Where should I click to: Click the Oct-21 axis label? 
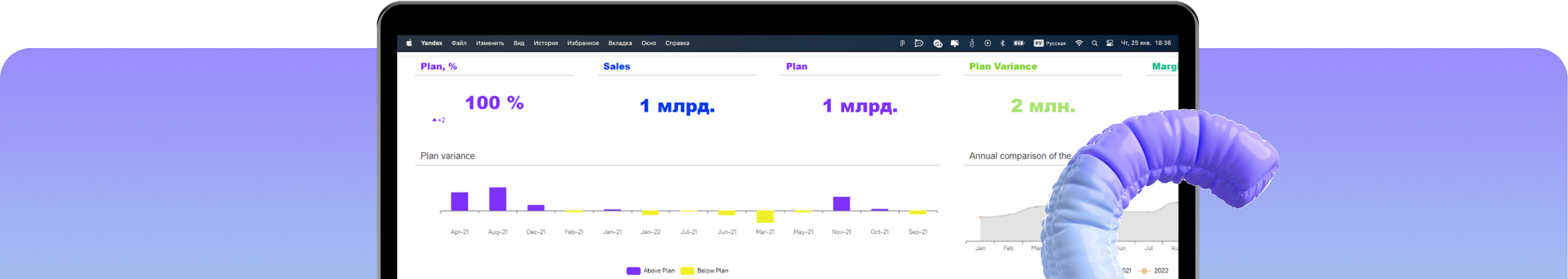(879, 232)
